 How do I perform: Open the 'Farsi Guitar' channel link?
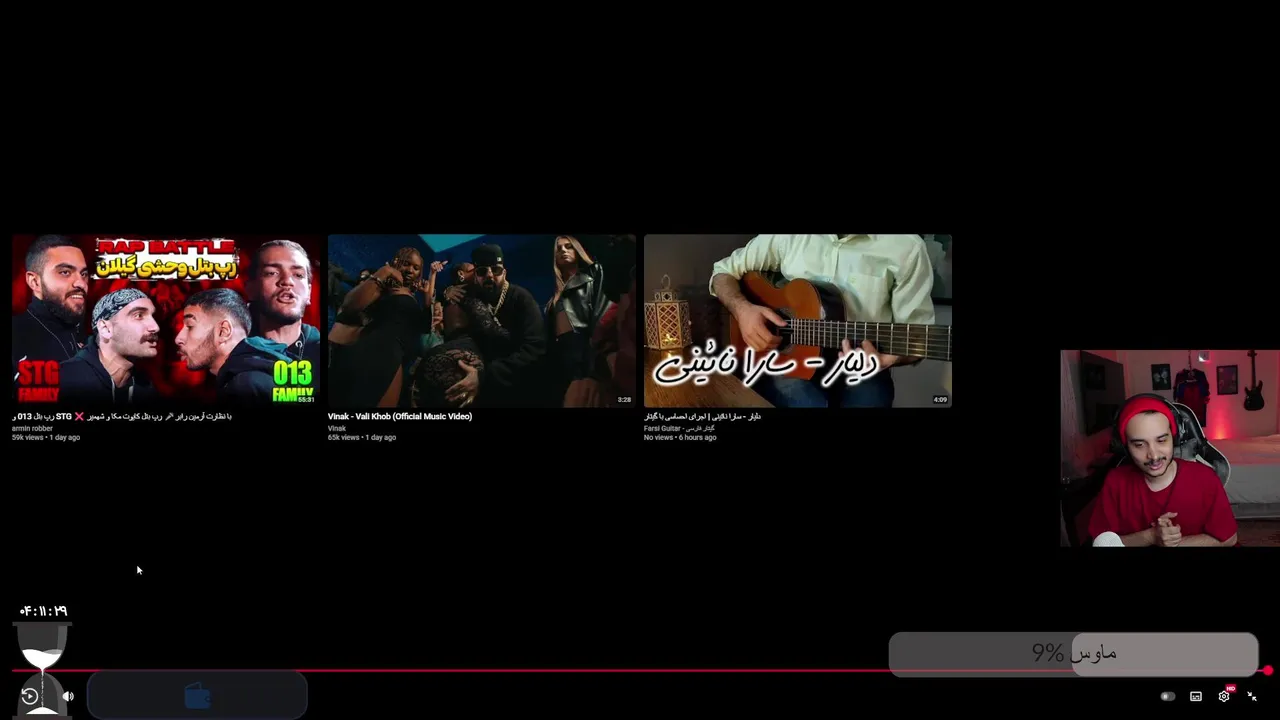pos(679,428)
